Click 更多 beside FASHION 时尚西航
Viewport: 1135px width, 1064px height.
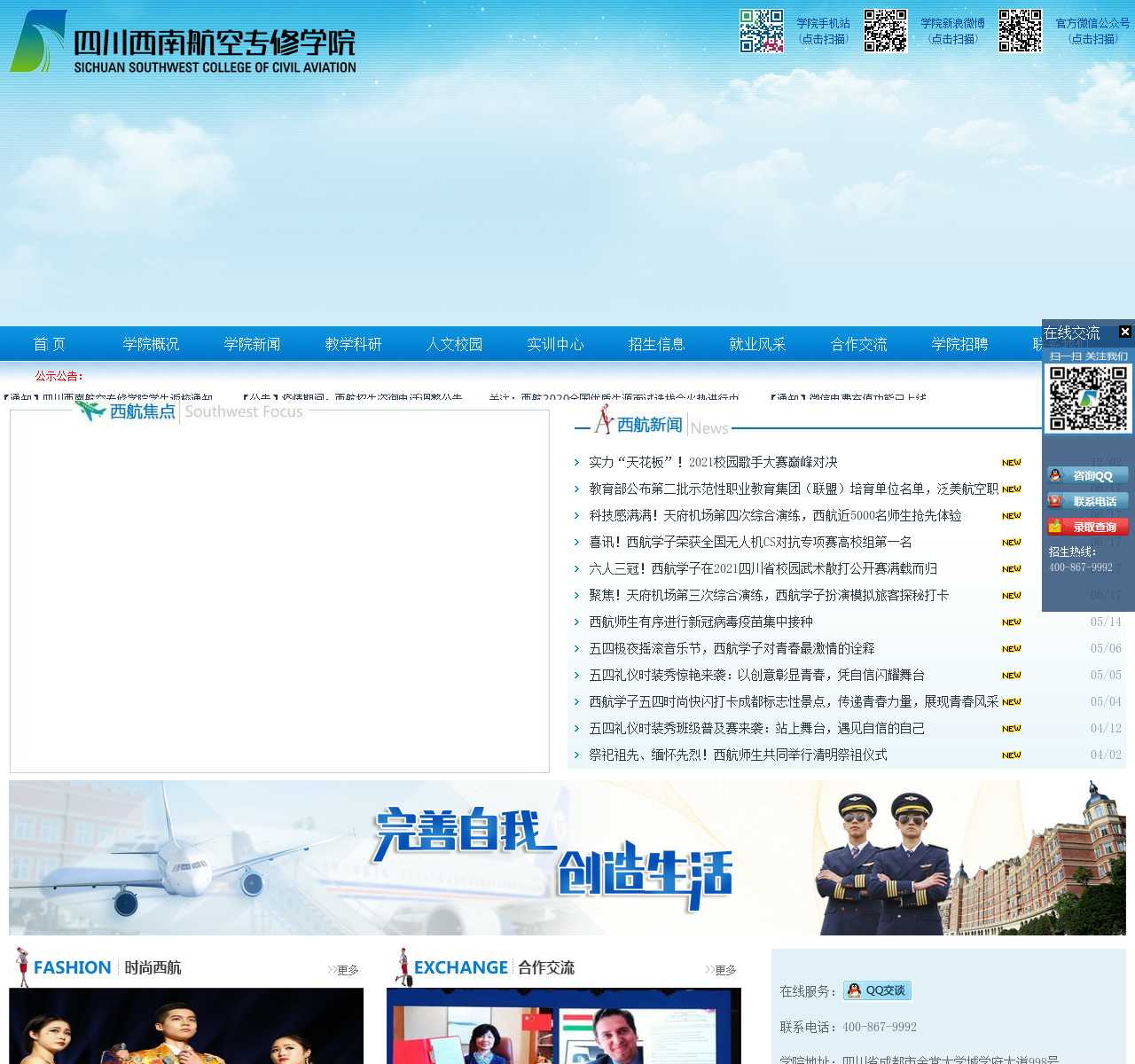(x=343, y=970)
